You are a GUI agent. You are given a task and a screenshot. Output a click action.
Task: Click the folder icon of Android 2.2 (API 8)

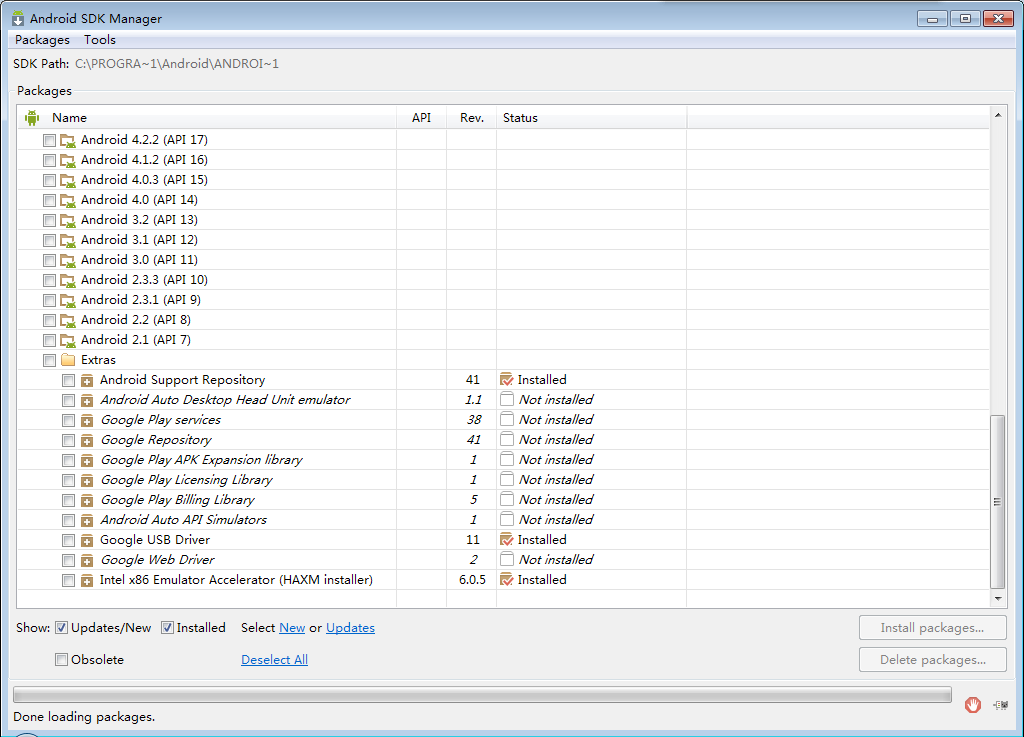click(68, 321)
